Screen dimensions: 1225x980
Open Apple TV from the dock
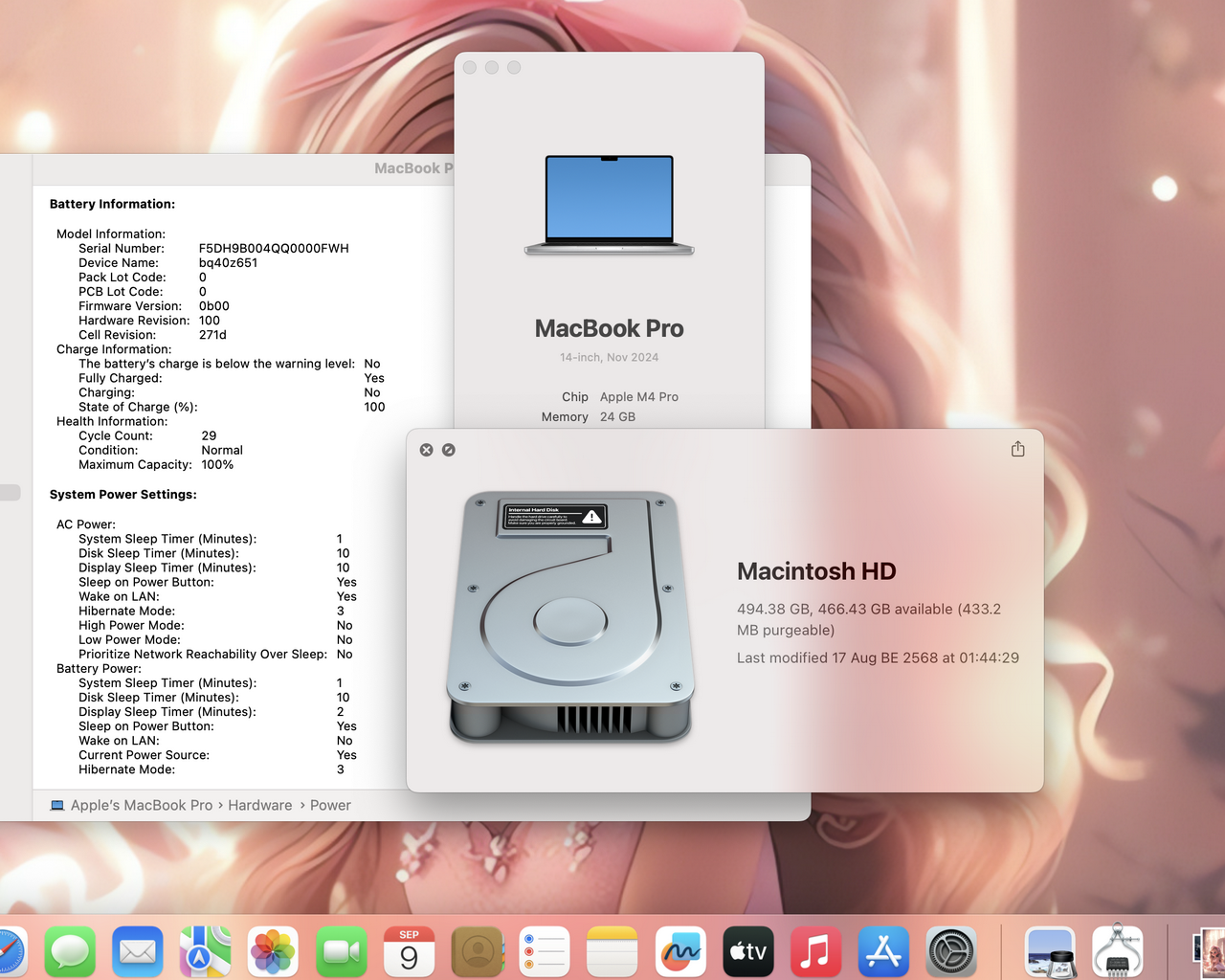(x=748, y=952)
